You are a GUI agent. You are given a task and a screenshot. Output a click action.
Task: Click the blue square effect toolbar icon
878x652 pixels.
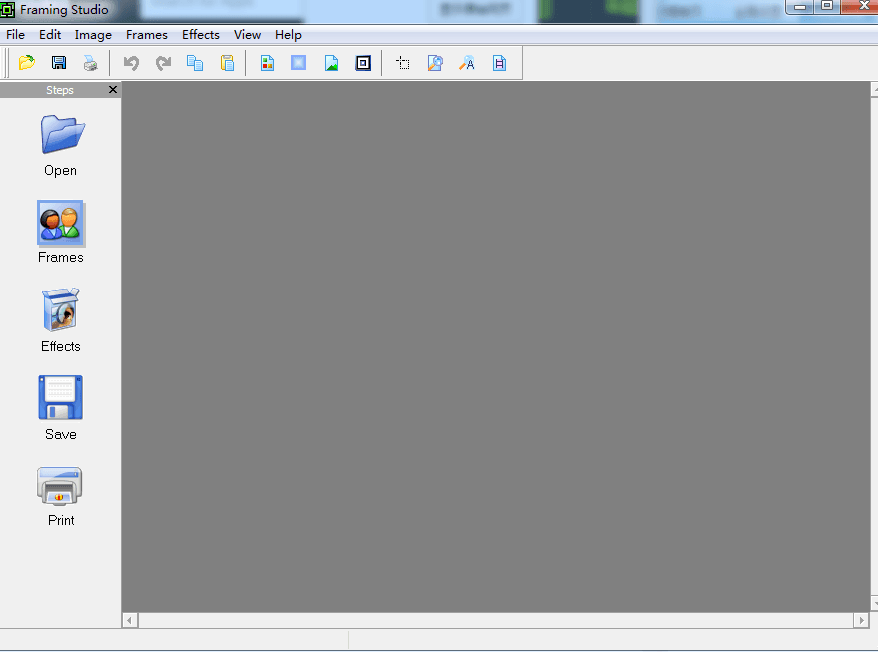(298, 63)
